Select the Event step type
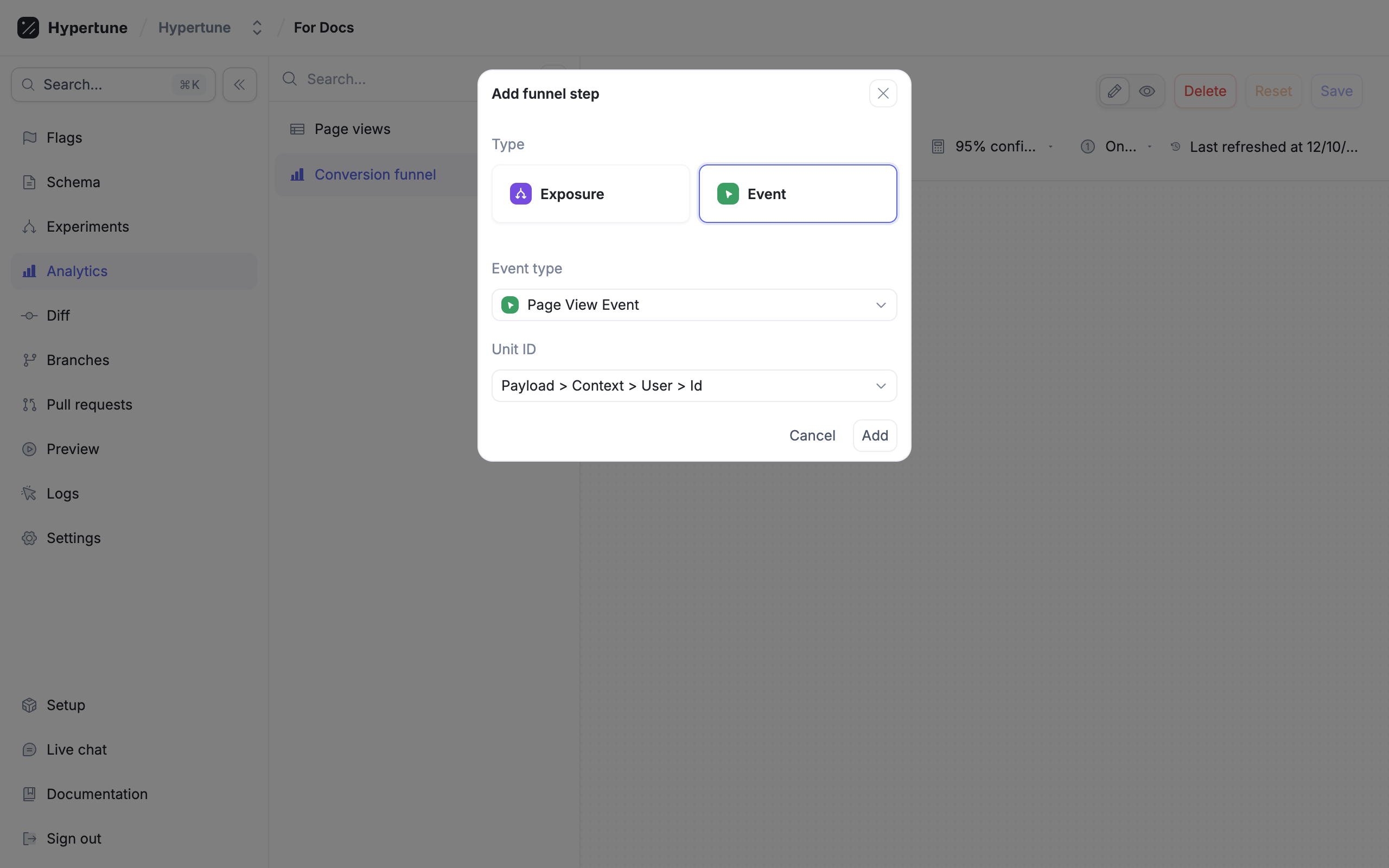The image size is (1389, 868). (797, 194)
